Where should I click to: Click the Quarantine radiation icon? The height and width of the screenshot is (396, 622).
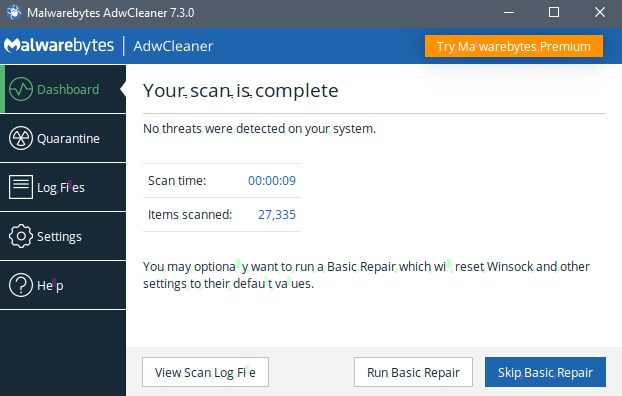(21, 138)
